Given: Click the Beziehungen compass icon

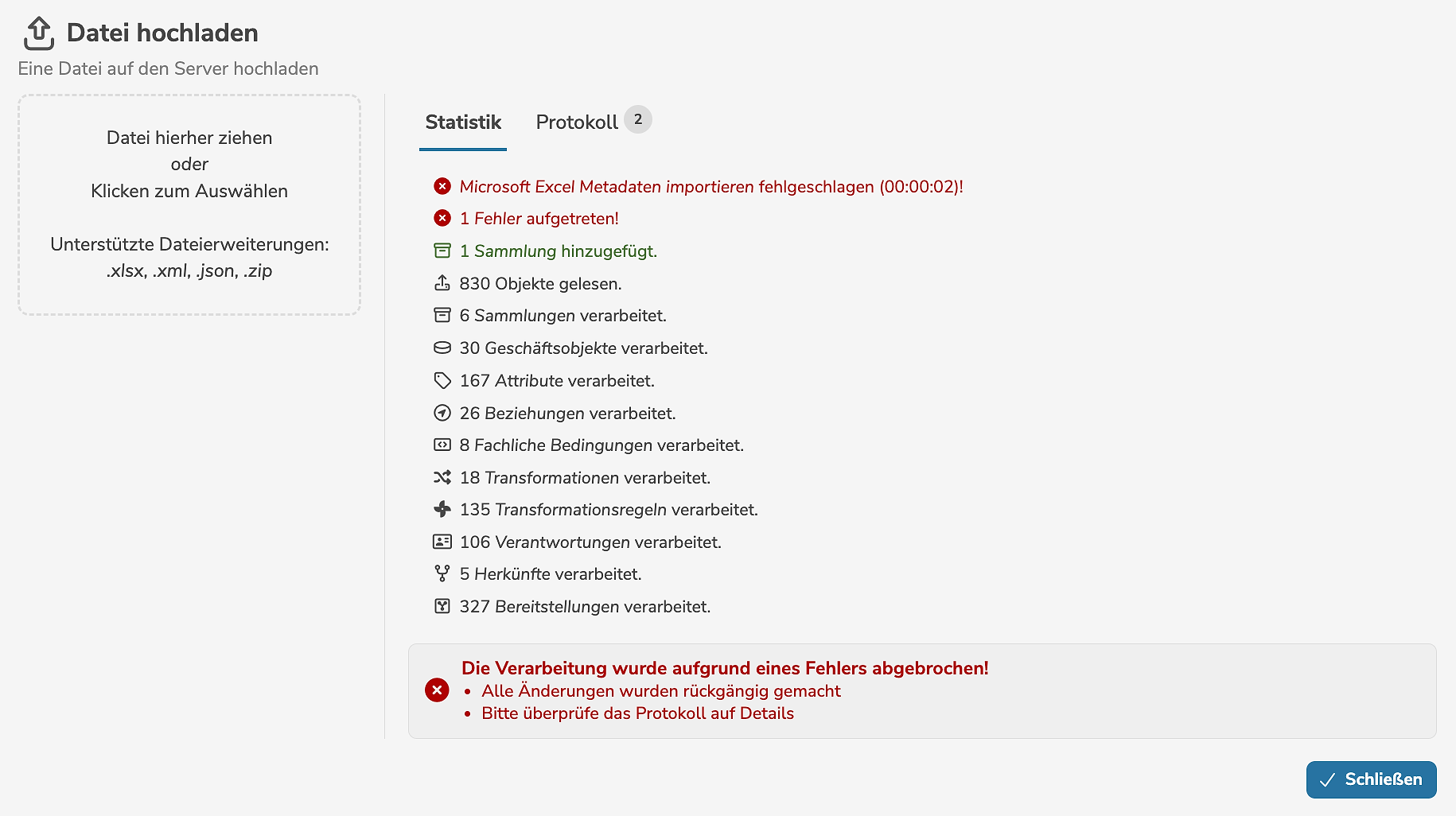Looking at the screenshot, I should pos(442,413).
